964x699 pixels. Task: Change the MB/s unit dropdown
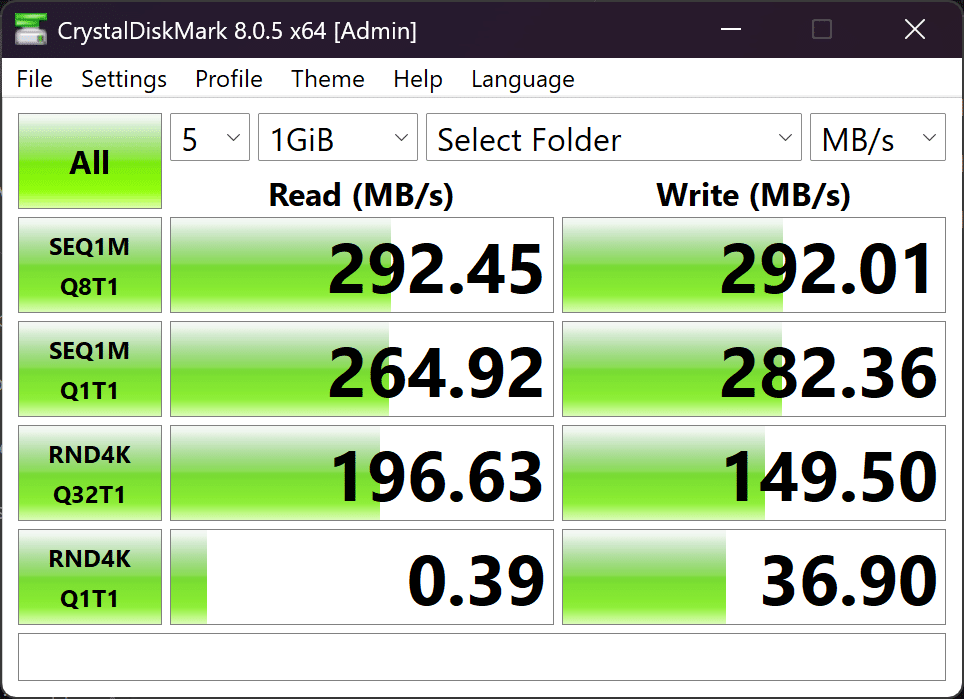point(877,138)
